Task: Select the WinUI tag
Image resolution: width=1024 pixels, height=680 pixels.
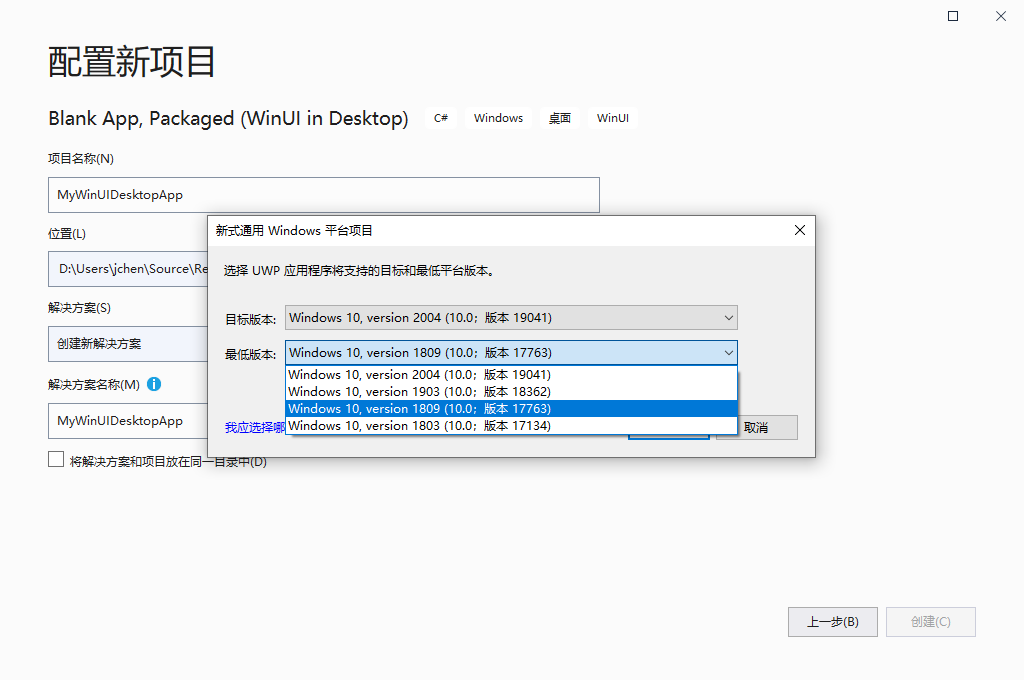Action: (612, 117)
